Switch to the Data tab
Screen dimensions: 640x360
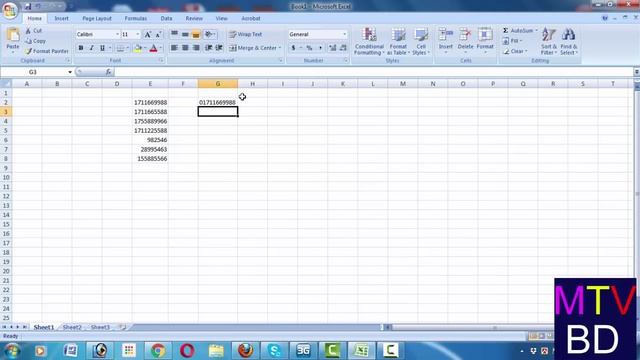166,18
